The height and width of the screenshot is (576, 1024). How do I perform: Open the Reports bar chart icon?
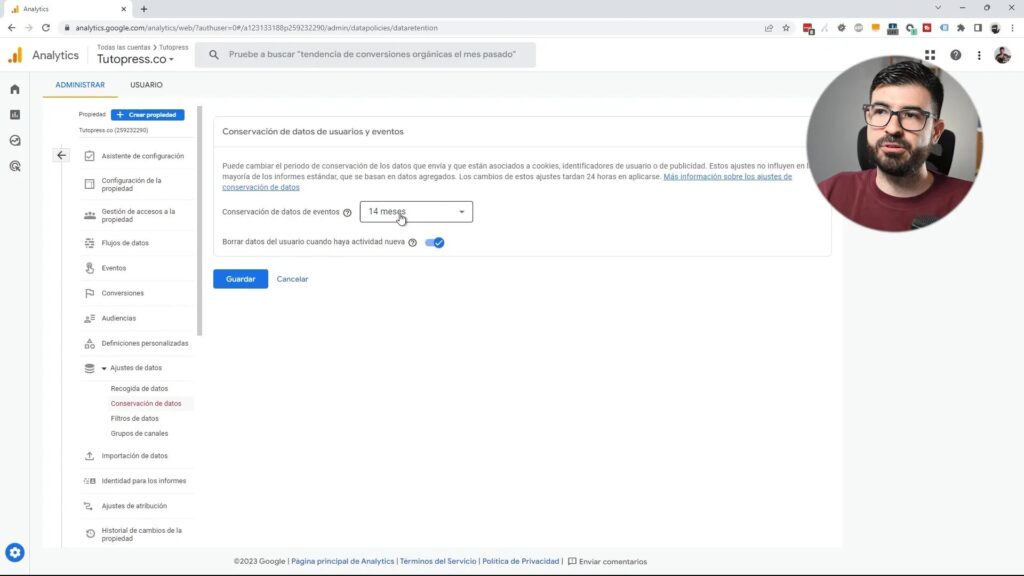click(x=14, y=114)
